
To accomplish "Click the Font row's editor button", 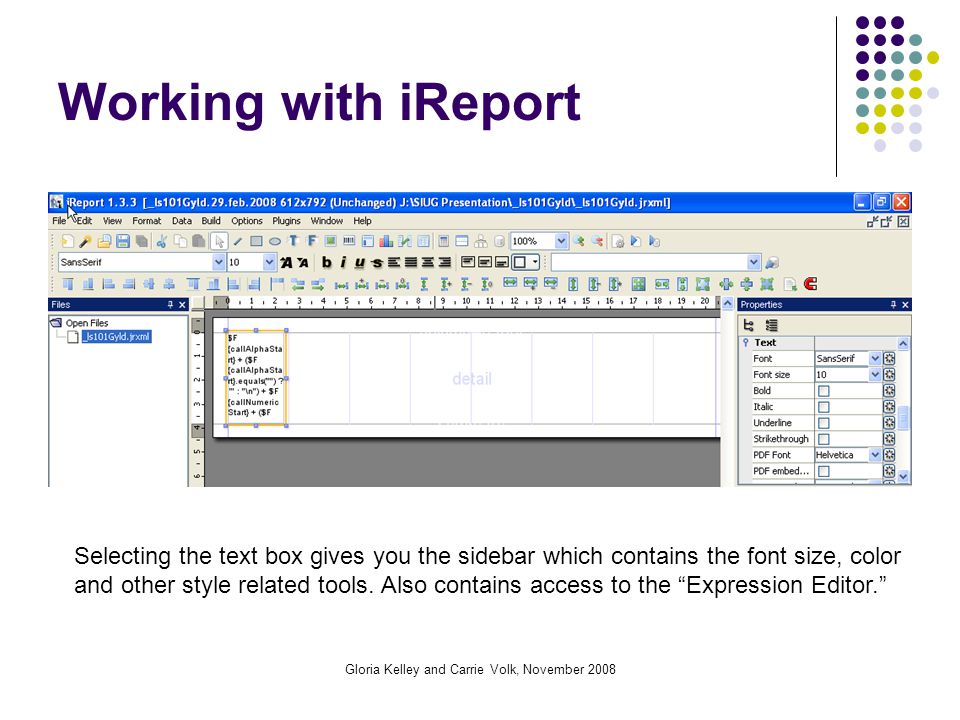I will tap(890, 359).
